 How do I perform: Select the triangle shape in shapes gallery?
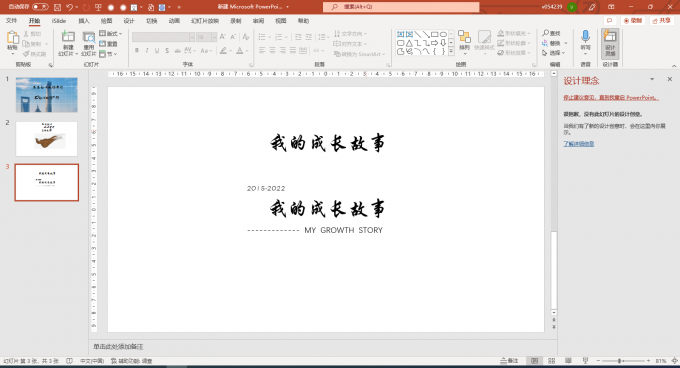click(409, 43)
